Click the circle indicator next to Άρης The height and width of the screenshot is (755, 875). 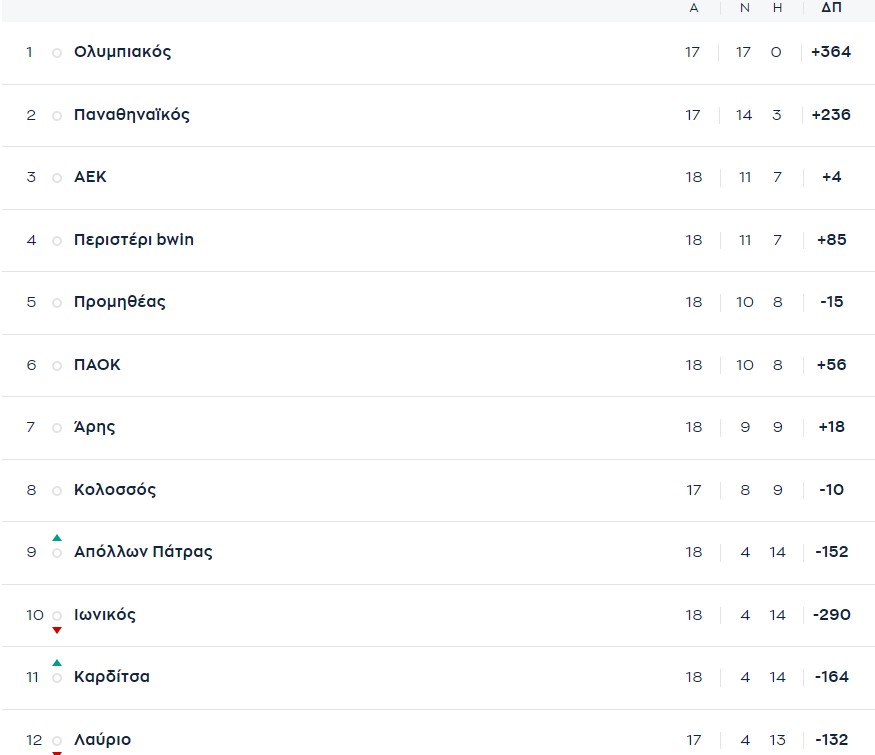click(x=57, y=428)
